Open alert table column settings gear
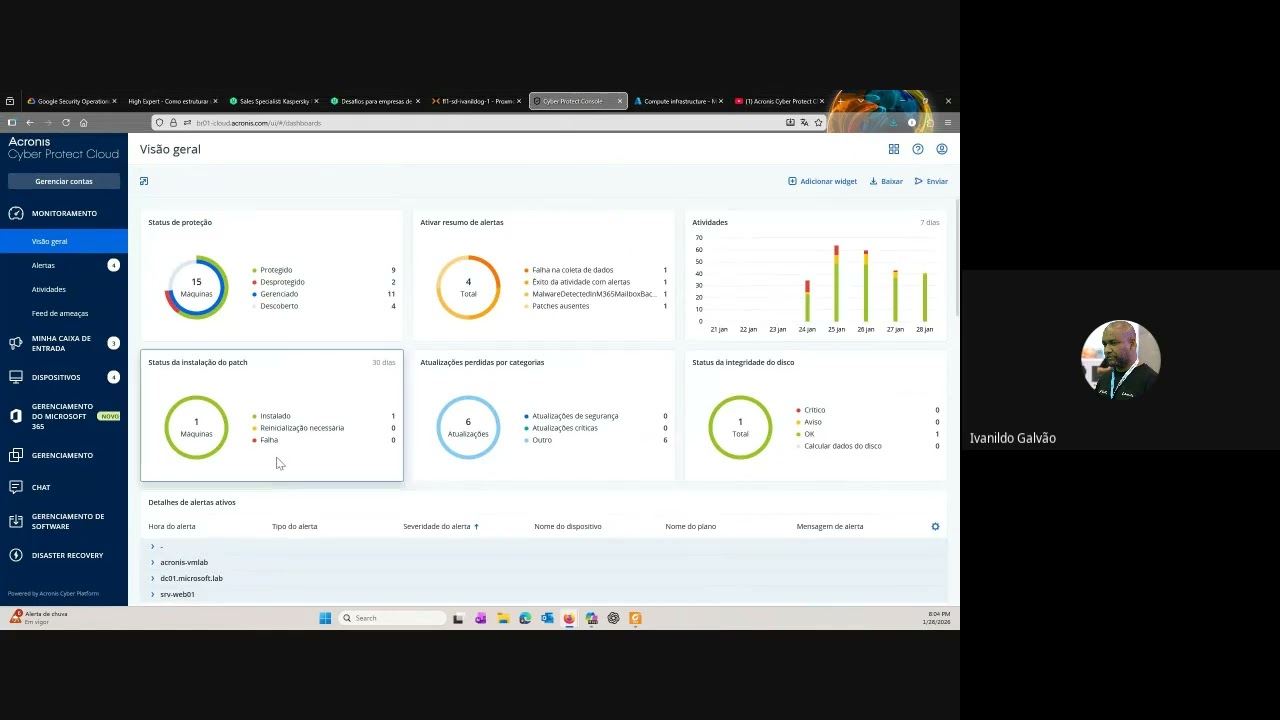 [x=935, y=526]
